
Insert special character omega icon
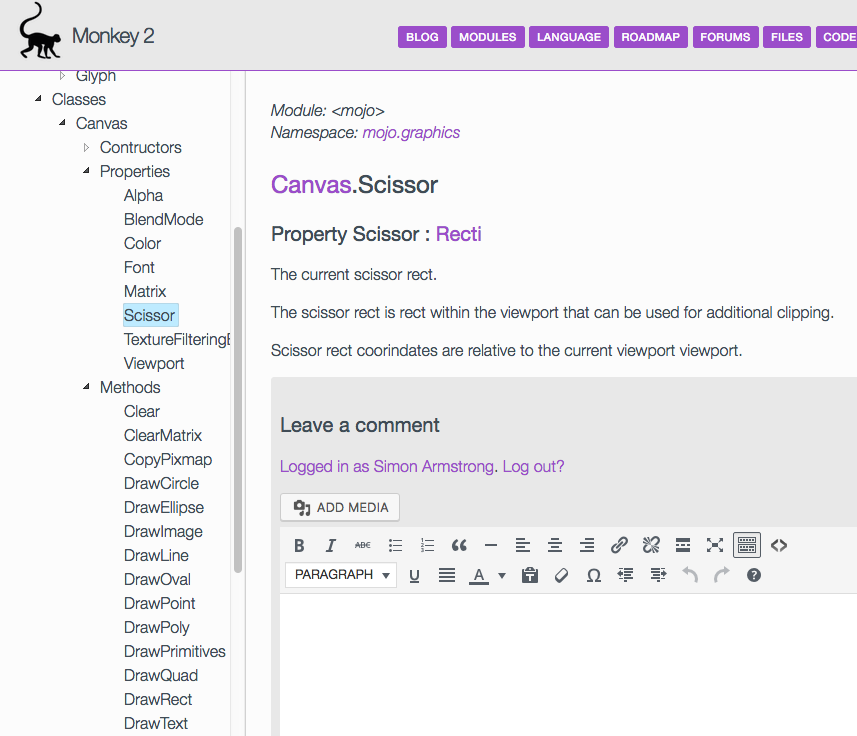593,575
